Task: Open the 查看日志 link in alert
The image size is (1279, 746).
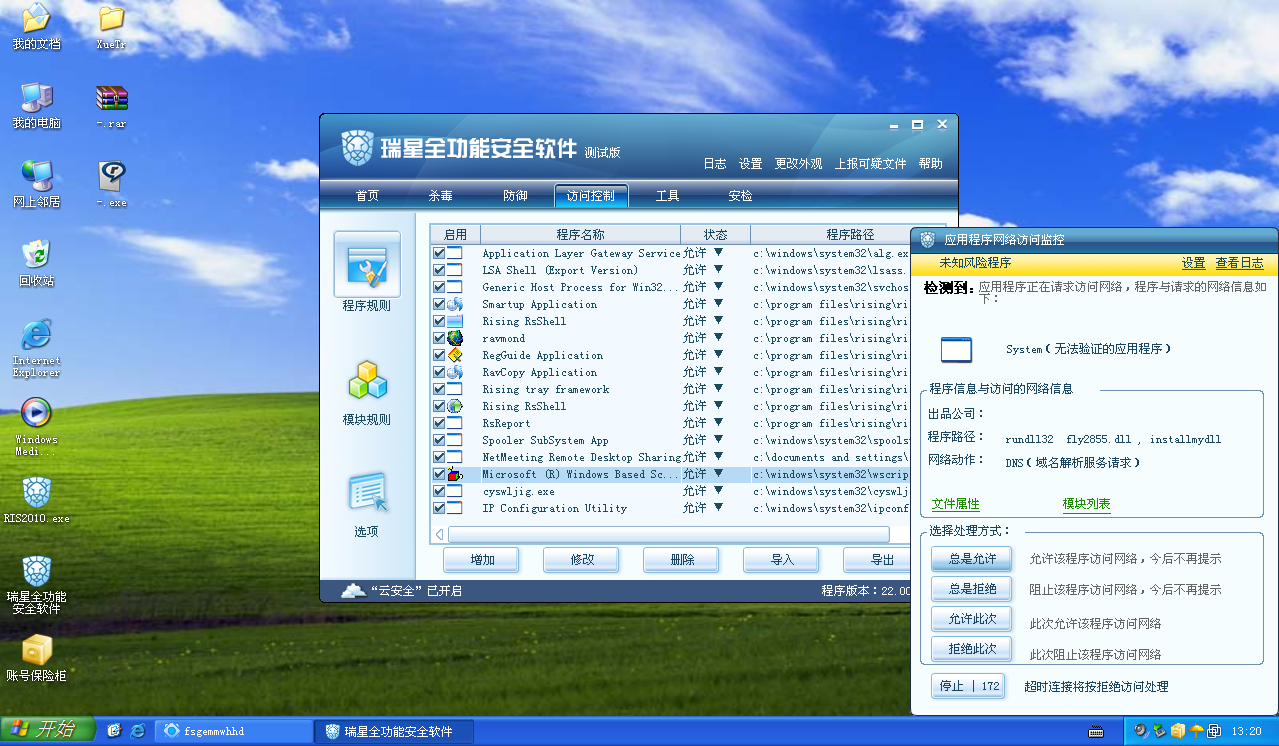Action: (1239, 263)
